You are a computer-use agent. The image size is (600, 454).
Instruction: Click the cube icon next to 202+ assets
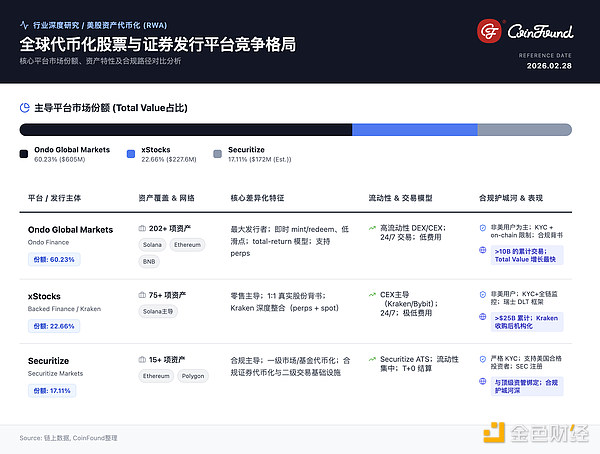tap(141, 229)
